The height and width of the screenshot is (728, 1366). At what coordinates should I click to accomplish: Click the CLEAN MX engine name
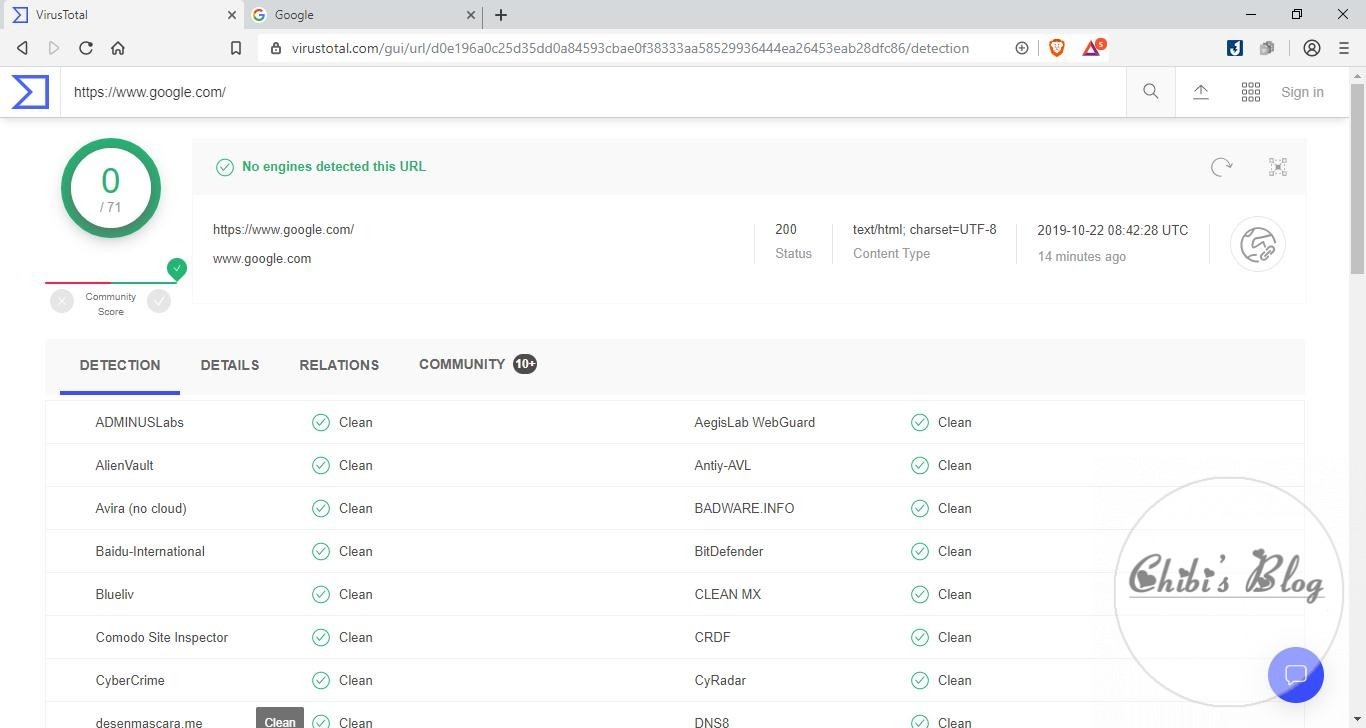(728, 594)
